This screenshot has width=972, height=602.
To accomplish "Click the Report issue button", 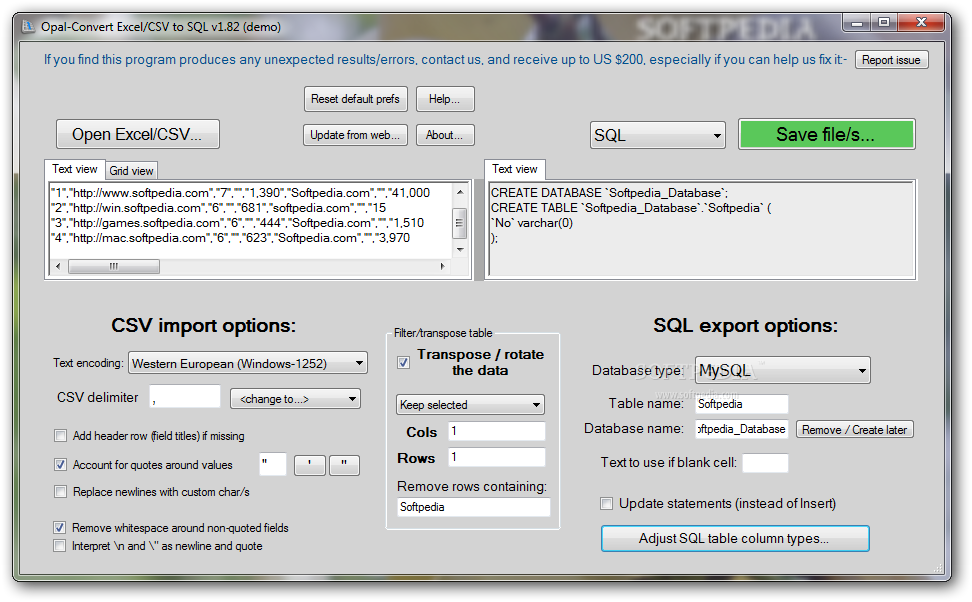I will tap(891, 60).
